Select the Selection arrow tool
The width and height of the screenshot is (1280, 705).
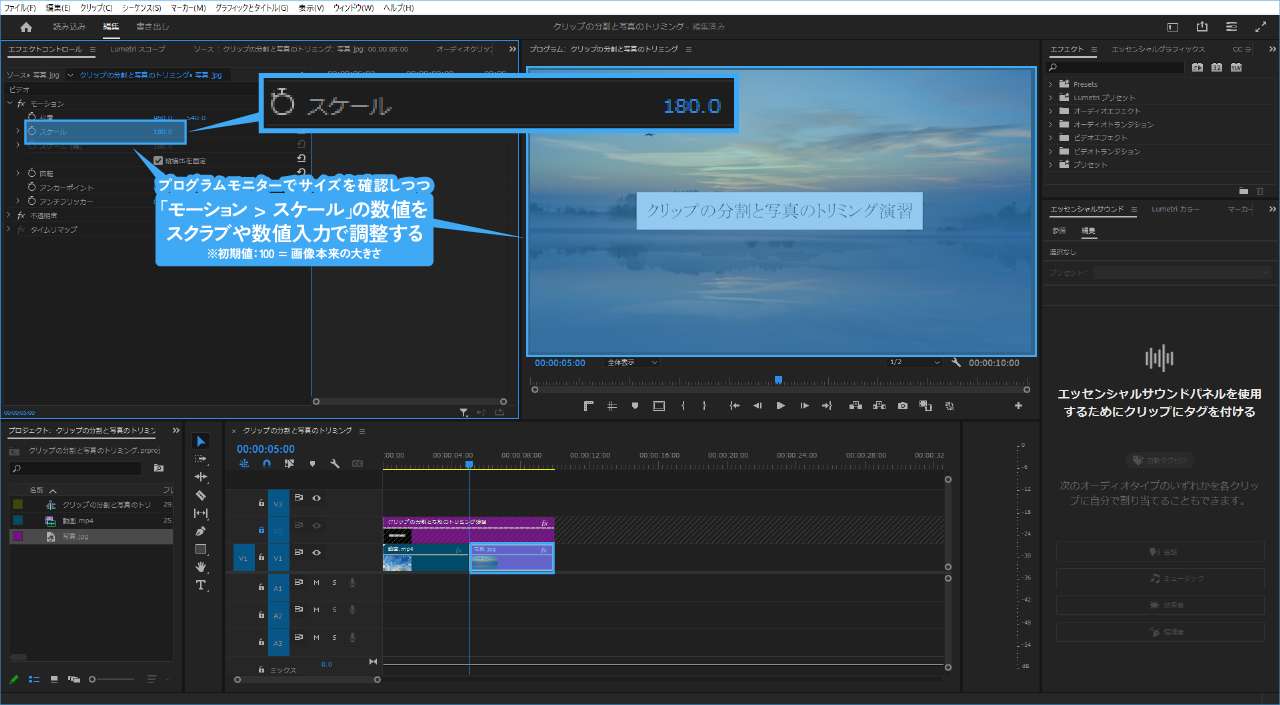[201, 441]
